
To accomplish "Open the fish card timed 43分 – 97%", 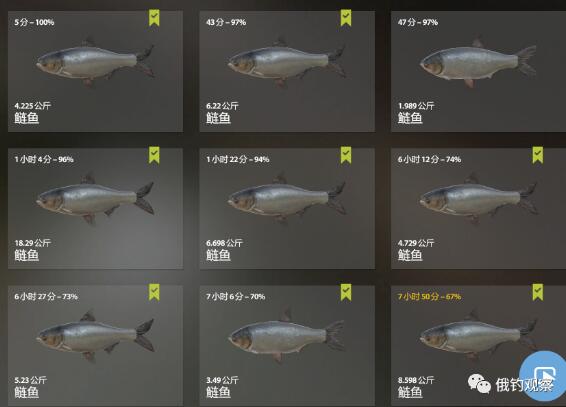I will point(287,71).
